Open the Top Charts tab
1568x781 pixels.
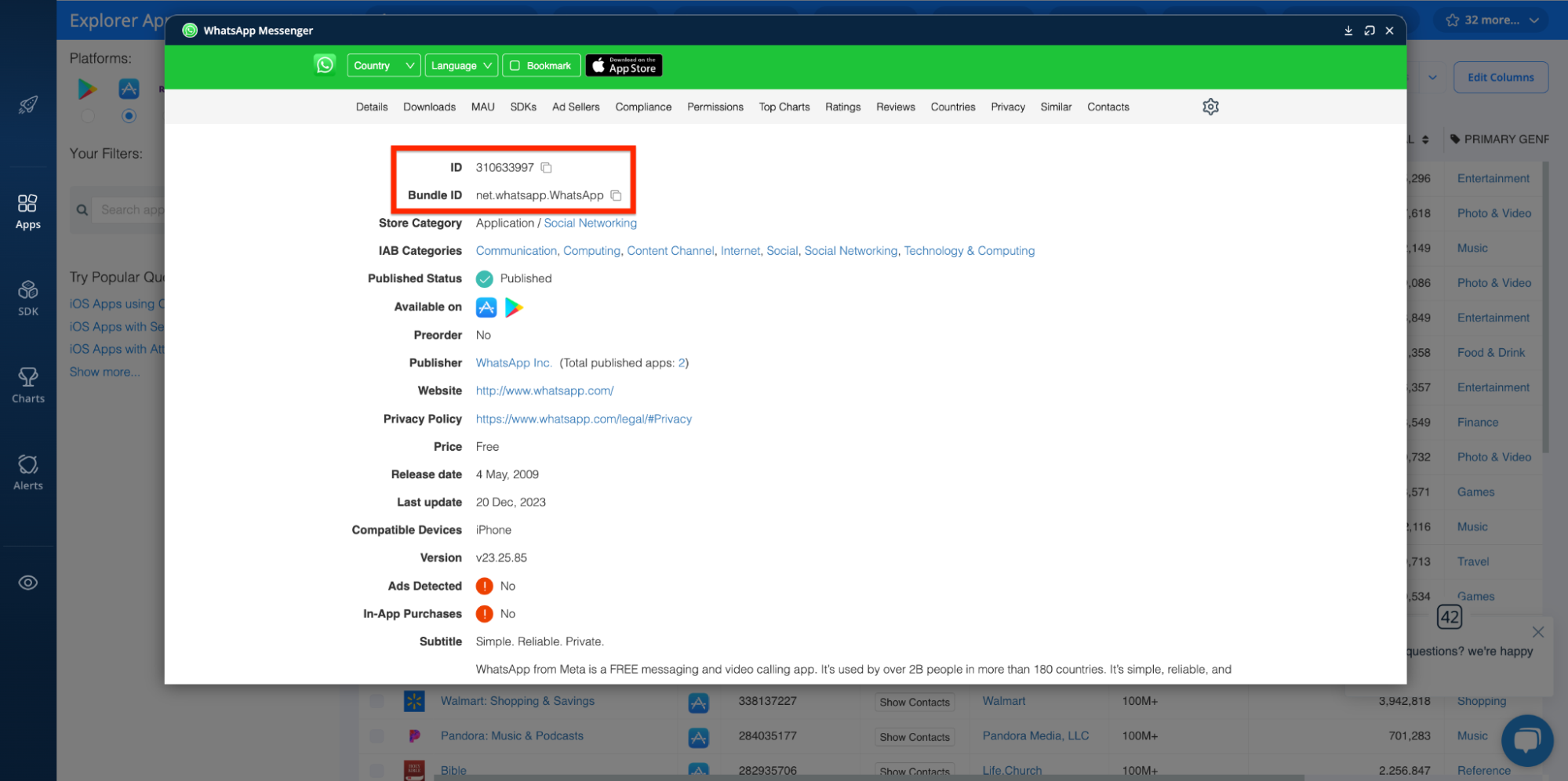pyautogui.click(x=784, y=107)
